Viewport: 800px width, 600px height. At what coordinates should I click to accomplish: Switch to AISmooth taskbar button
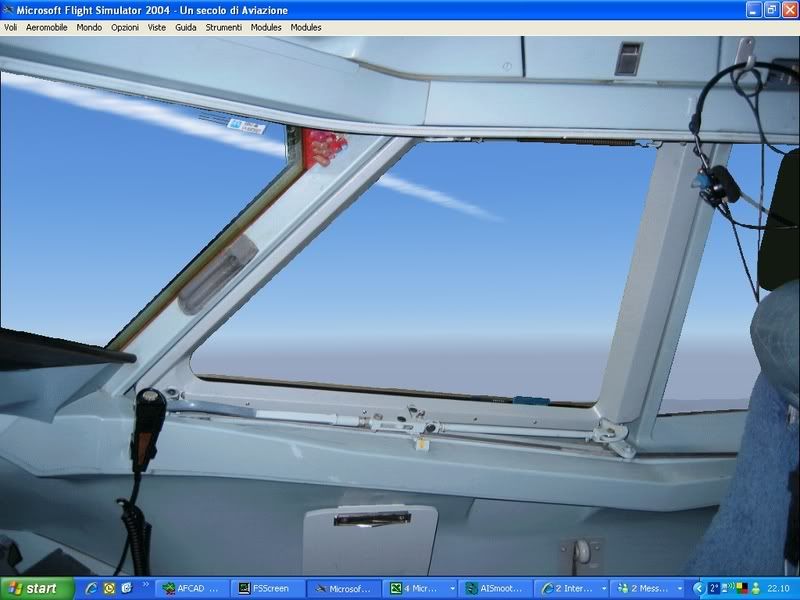(x=496, y=589)
